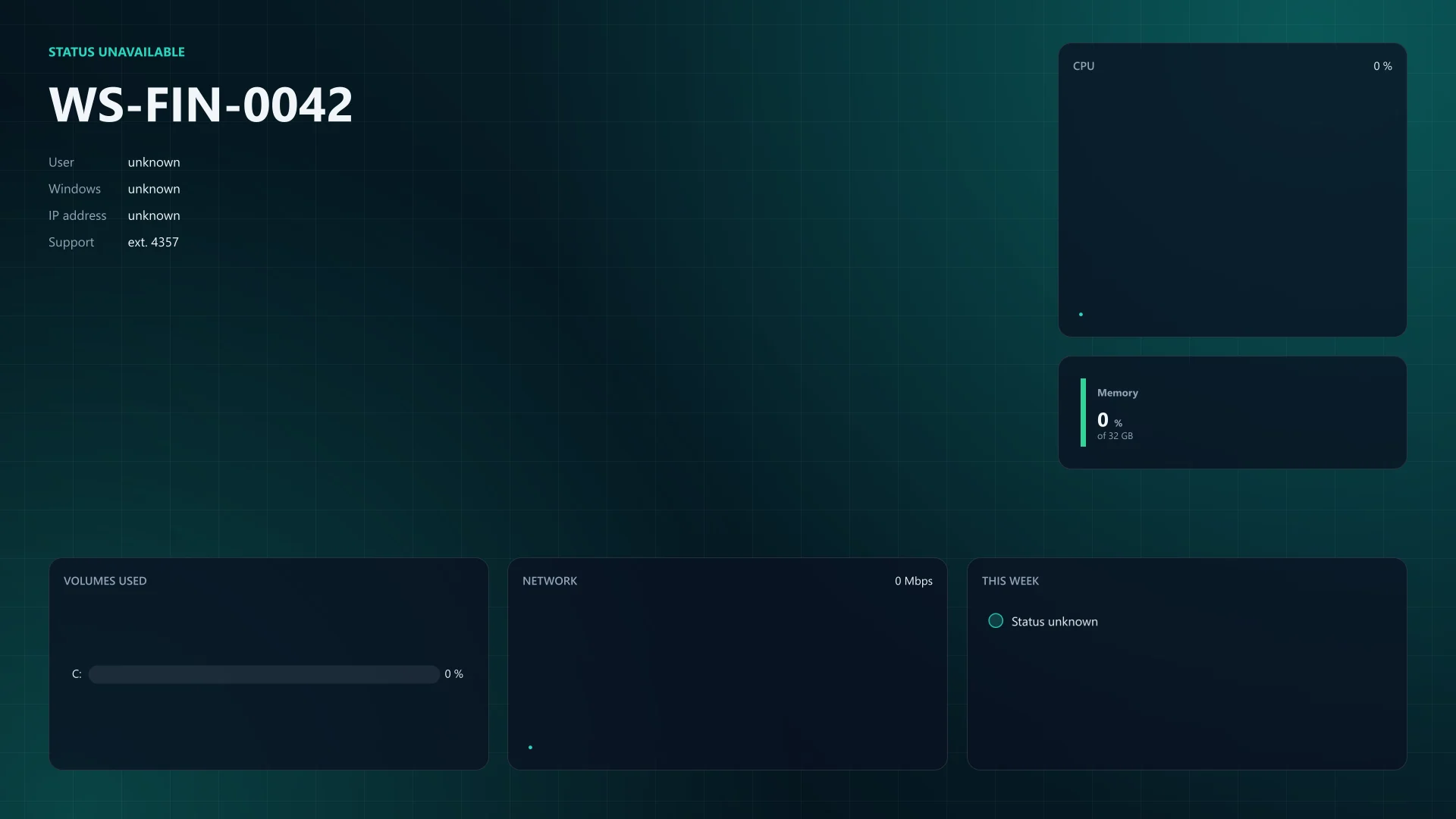Image resolution: width=1456 pixels, height=819 pixels.
Task: Click the Support label
Action: pyautogui.click(x=71, y=243)
